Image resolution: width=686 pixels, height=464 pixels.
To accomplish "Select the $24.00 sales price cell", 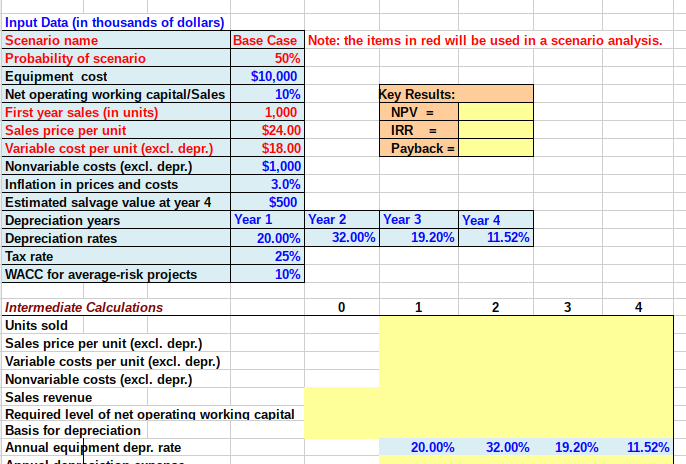I will click(x=267, y=130).
